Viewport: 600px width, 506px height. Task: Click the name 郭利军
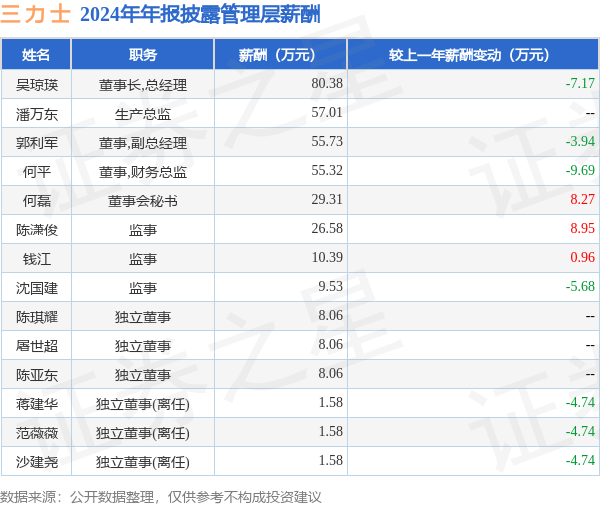coord(37,143)
